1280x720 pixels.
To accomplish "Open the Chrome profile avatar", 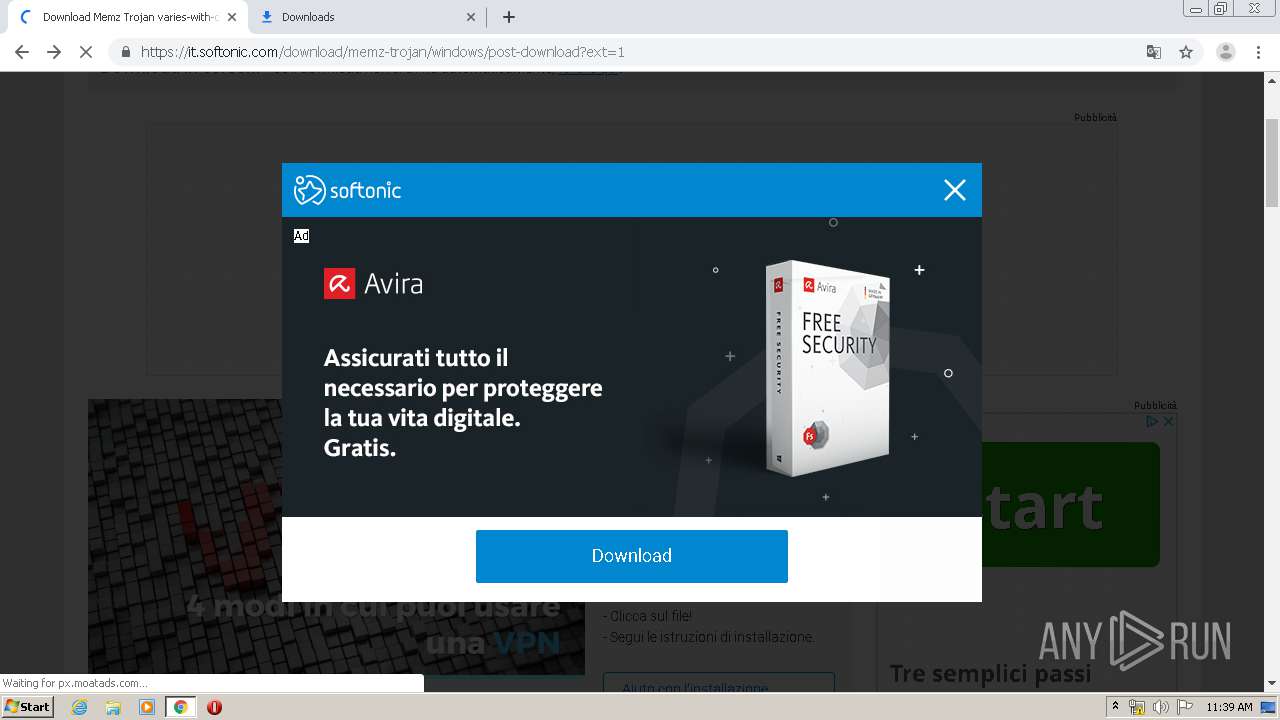I will click(x=1226, y=52).
